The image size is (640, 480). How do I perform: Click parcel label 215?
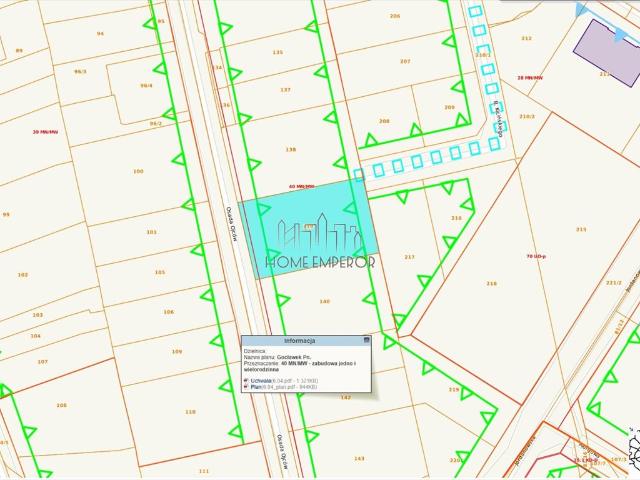coord(581,230)
